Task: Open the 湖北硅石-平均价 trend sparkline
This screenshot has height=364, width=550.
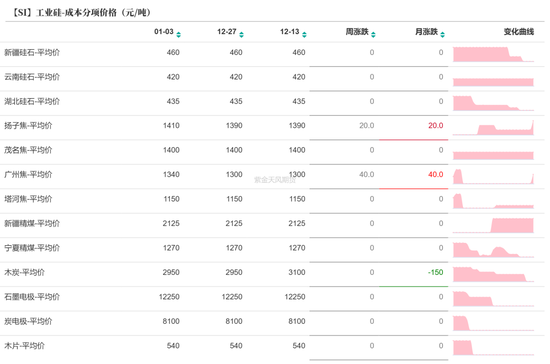Action: [493, 103]
